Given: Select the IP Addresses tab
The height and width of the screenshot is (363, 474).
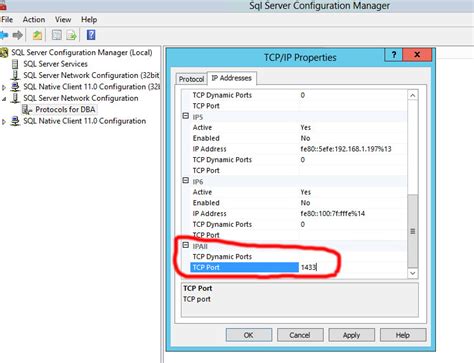Looking at the screenshot, I should click(x=232, y=78).
